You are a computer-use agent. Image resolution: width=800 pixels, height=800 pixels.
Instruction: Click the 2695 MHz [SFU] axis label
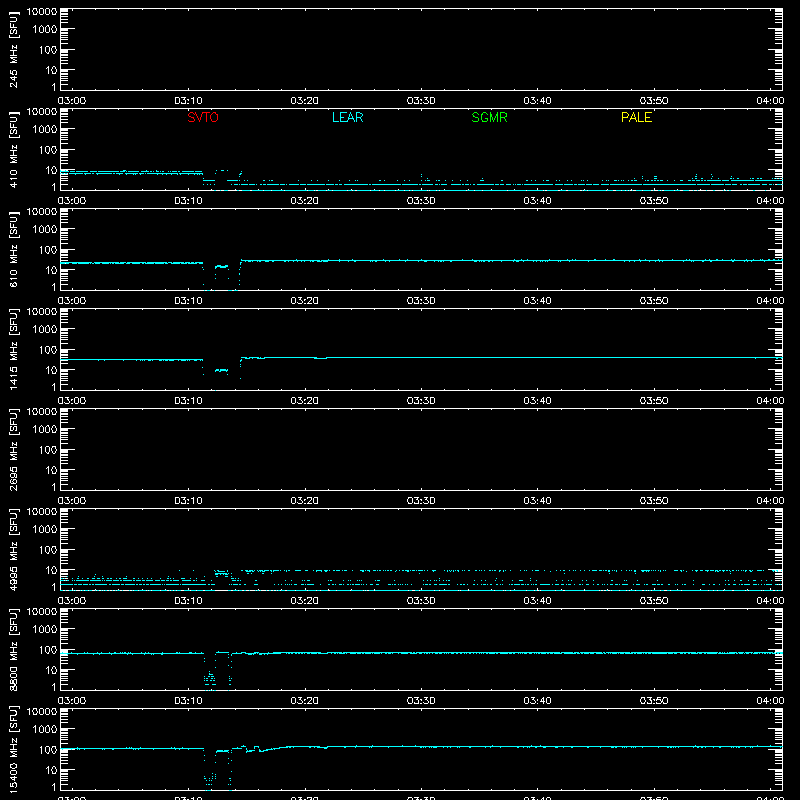click(x=13, y=450)
